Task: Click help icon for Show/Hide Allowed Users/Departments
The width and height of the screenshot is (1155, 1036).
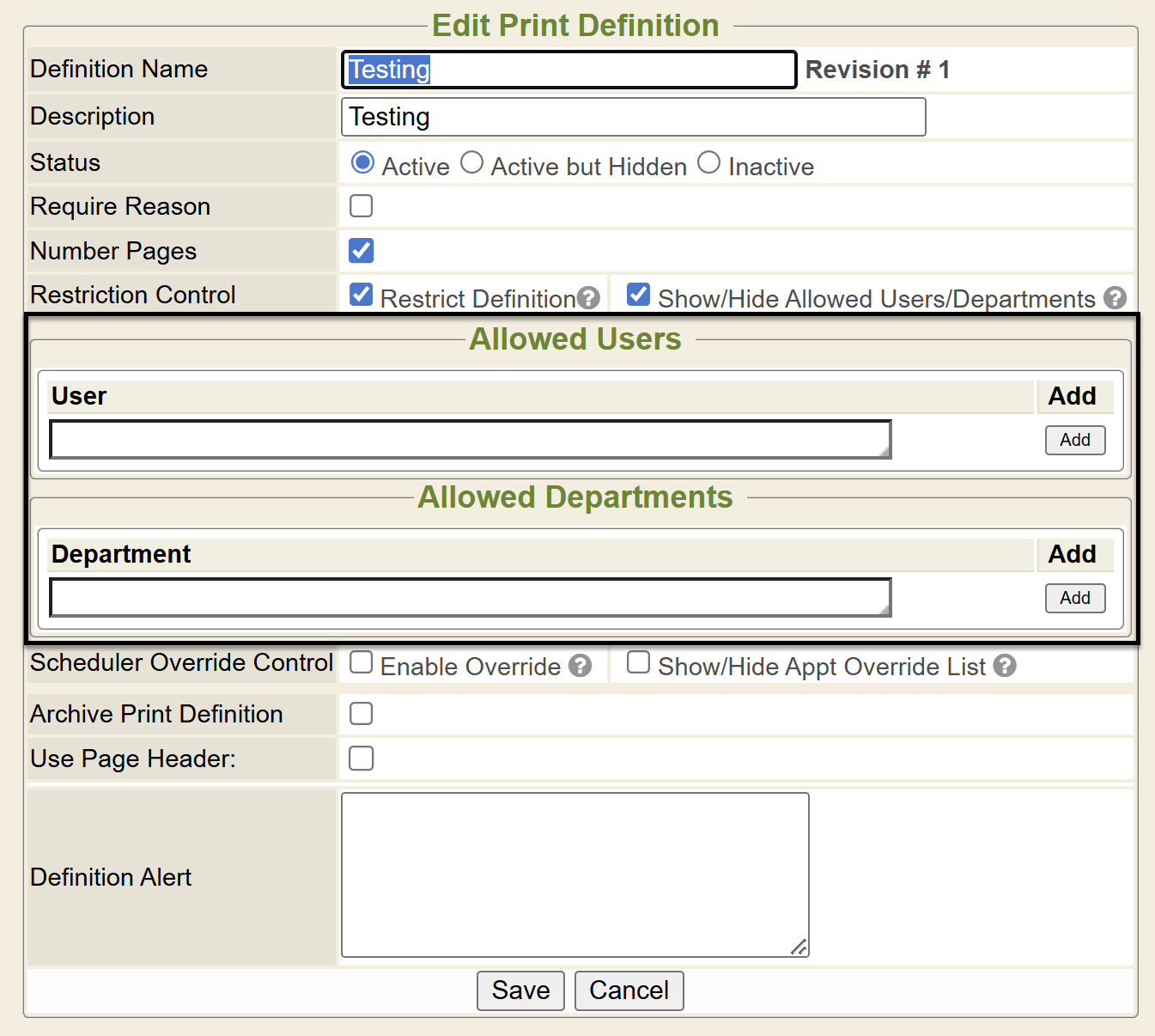Action: [x=1115, y=298]
